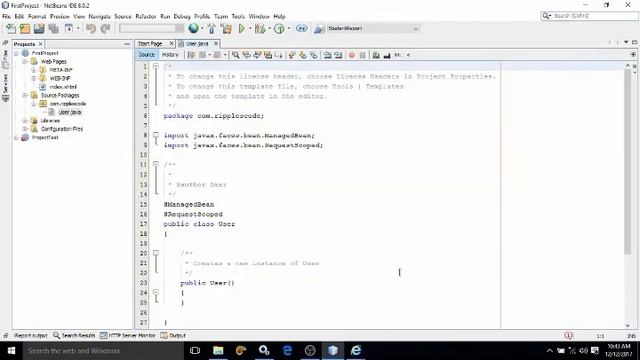Open the StudentReport combo box
The image size is (640, 360).
pos(373,29)
